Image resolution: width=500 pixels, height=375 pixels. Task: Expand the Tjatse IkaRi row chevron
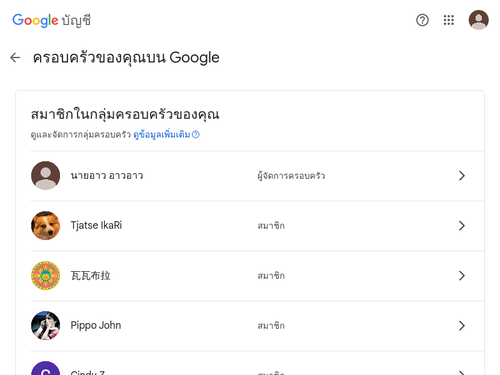pyautogui.click(x=462, y=226)
